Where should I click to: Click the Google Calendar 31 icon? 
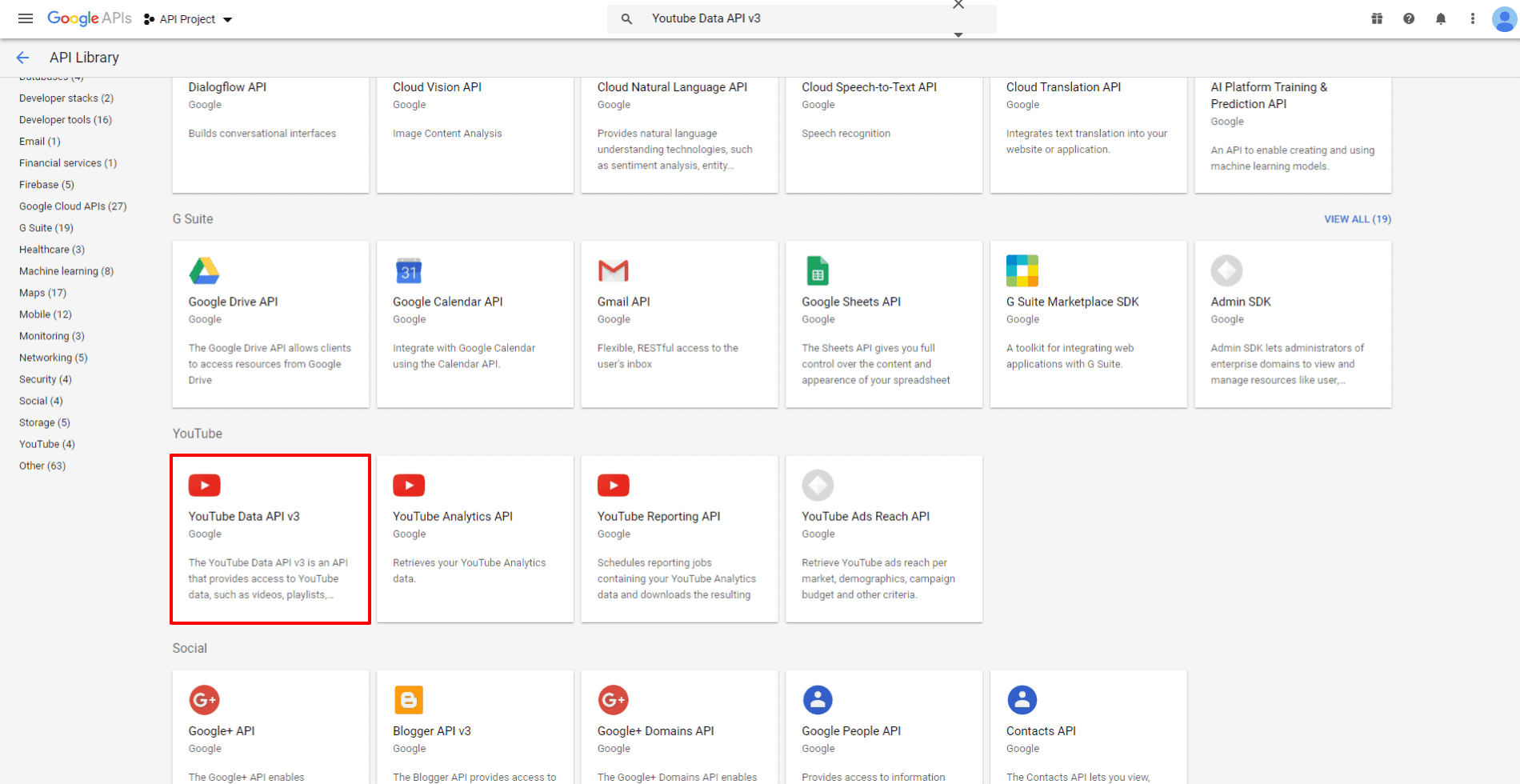409,271
